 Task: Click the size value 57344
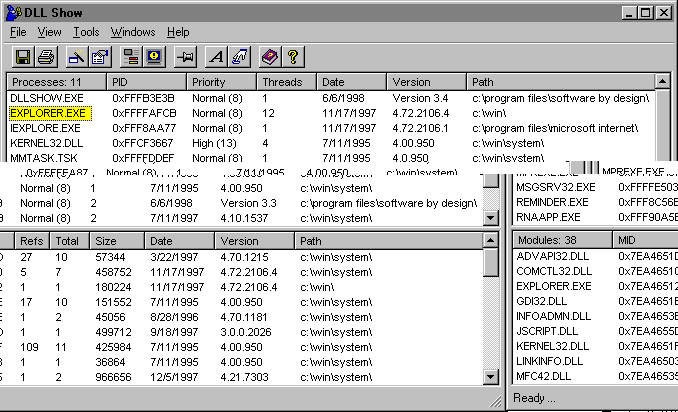click(110, 257)
